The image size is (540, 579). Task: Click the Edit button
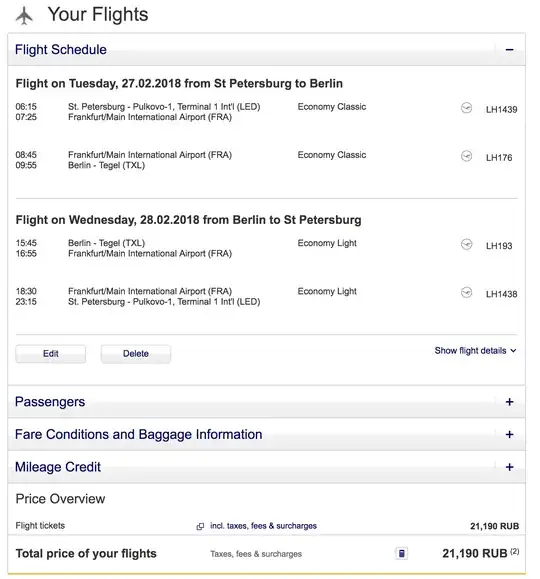(51, 354)
